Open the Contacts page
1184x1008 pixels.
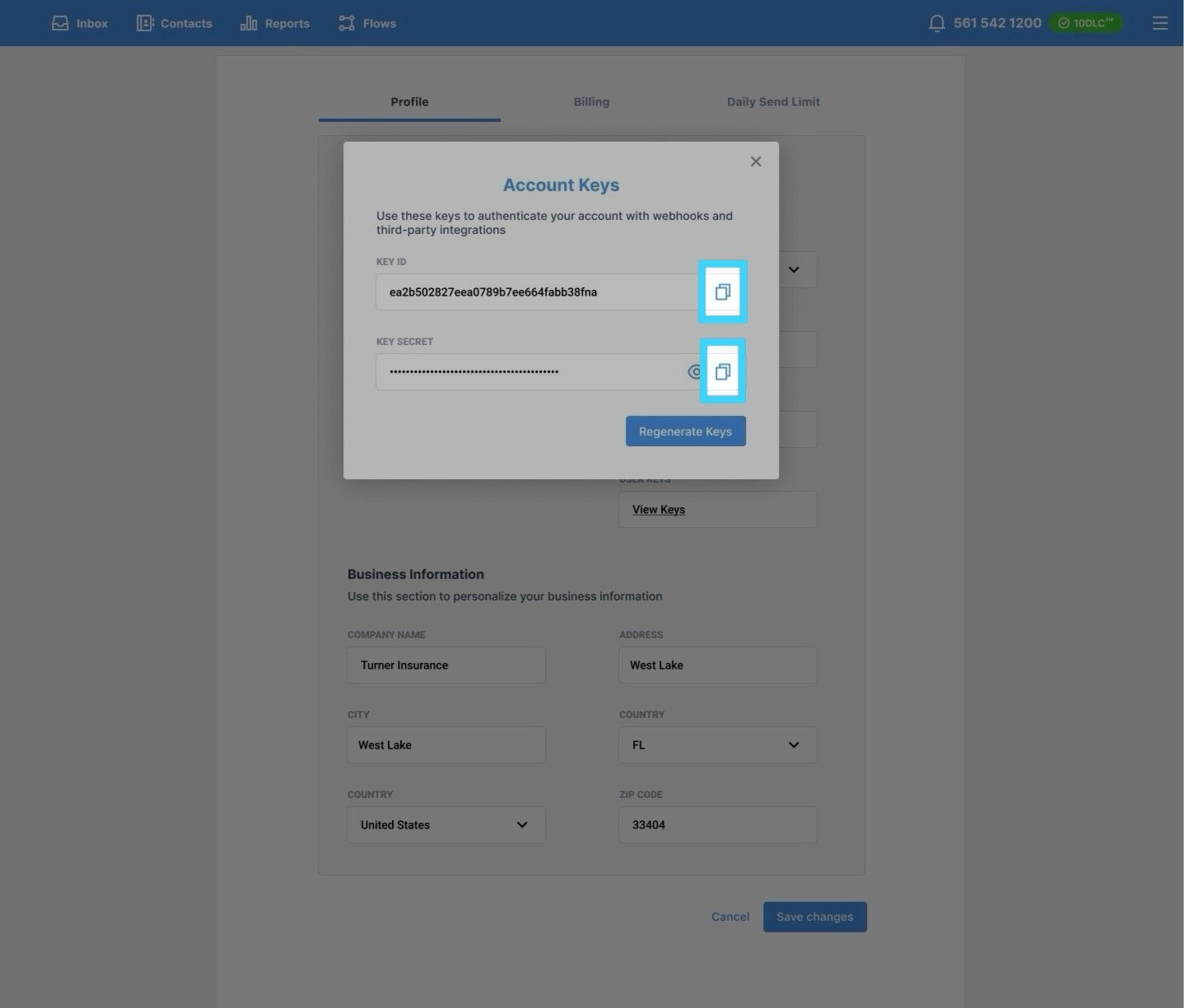(x=175, y=23)
